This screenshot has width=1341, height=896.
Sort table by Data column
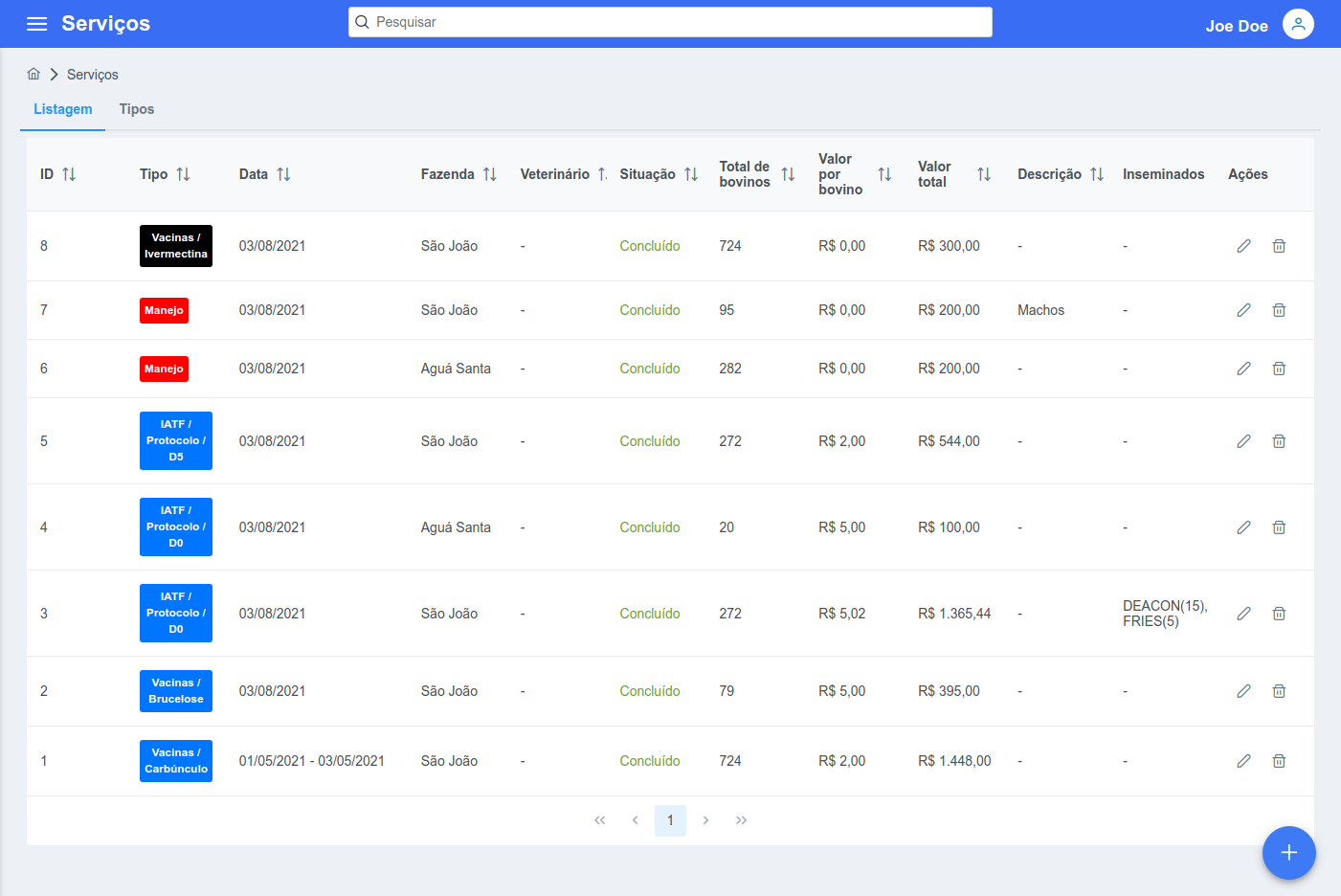point(283,174)
